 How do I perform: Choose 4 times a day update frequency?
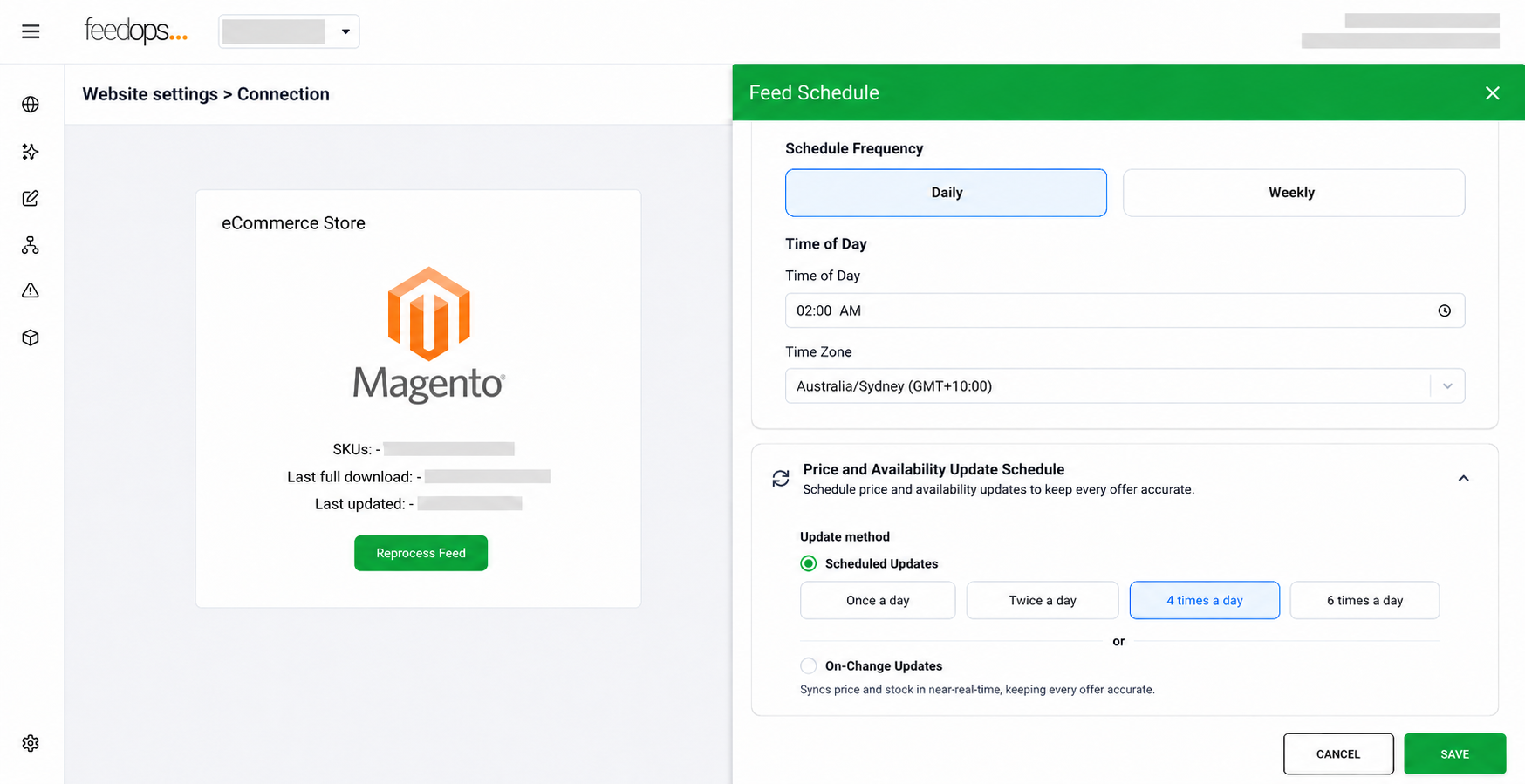click(1205, 600)
